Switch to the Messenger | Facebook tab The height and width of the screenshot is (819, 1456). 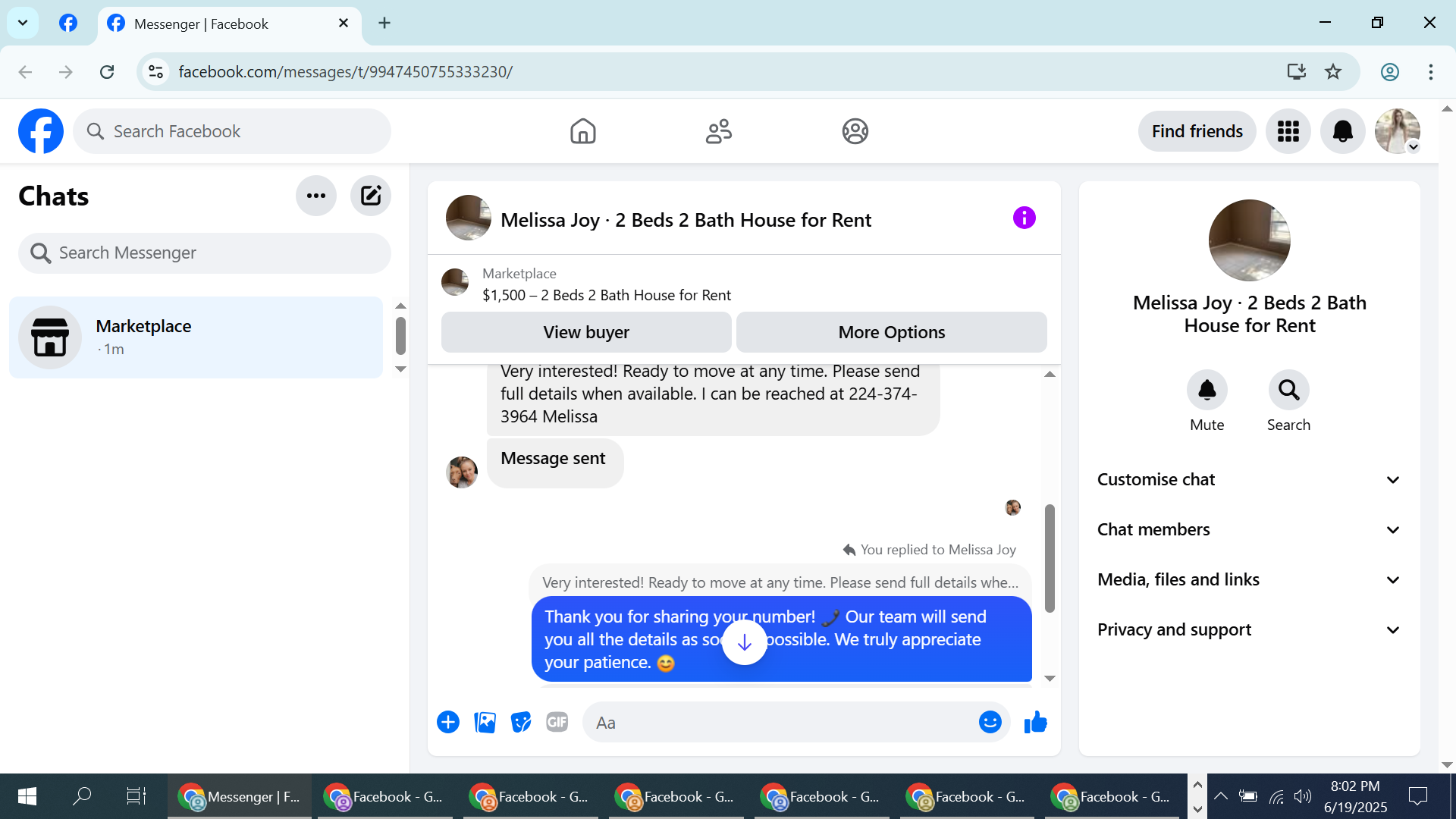click(229, 24)
